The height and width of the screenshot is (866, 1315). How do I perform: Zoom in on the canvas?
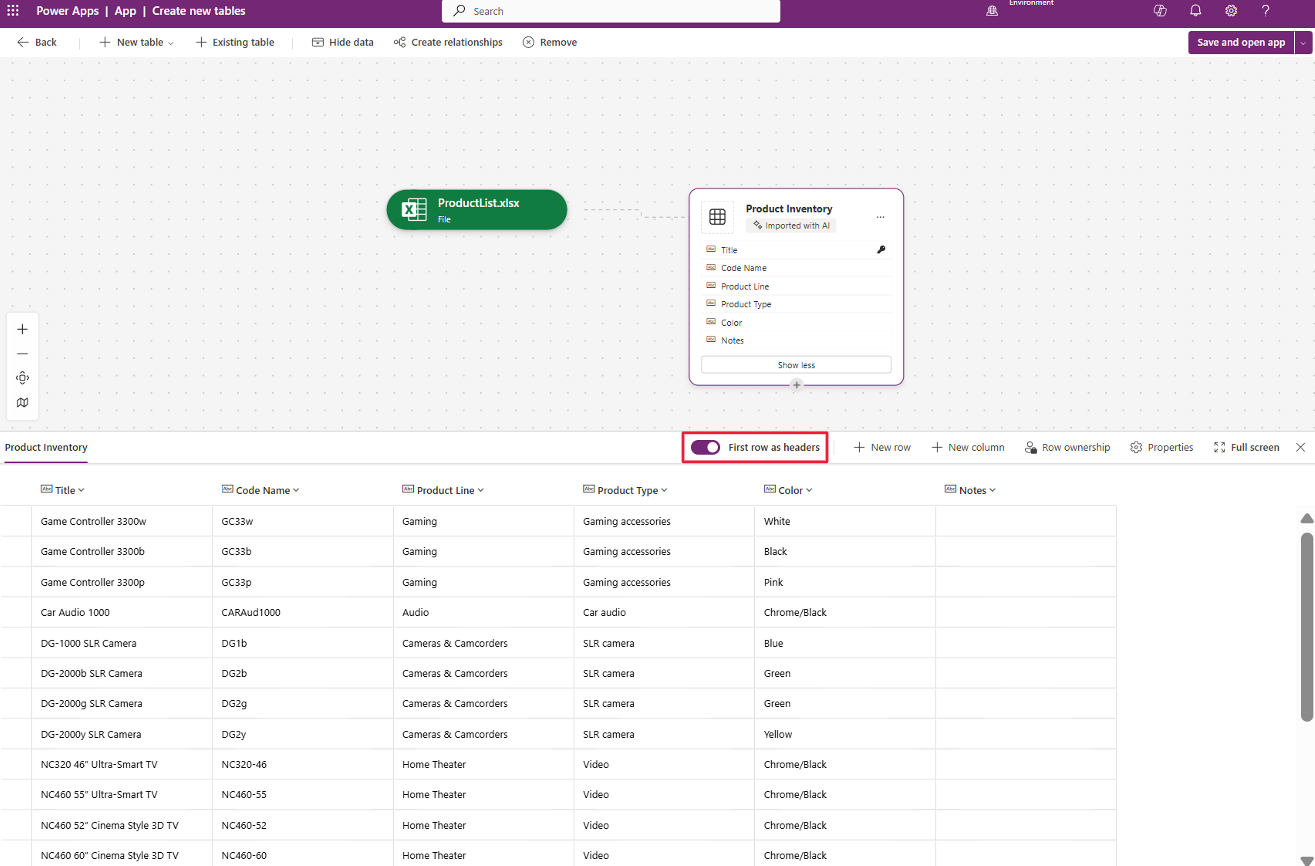[22, 328]
